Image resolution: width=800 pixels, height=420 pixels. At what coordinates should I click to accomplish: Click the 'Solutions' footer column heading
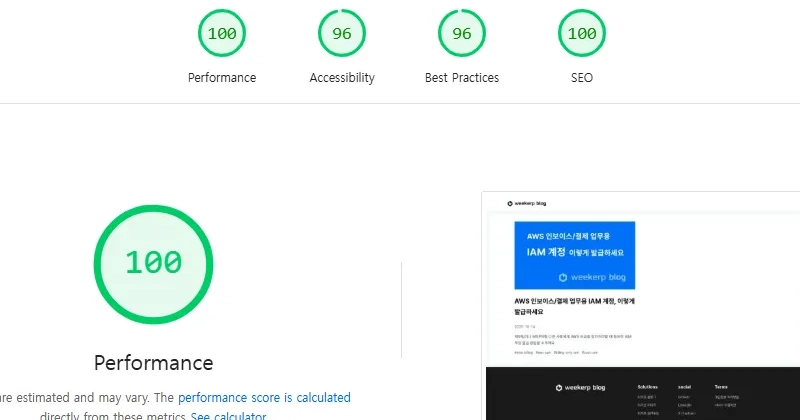[x=647, y=387]
